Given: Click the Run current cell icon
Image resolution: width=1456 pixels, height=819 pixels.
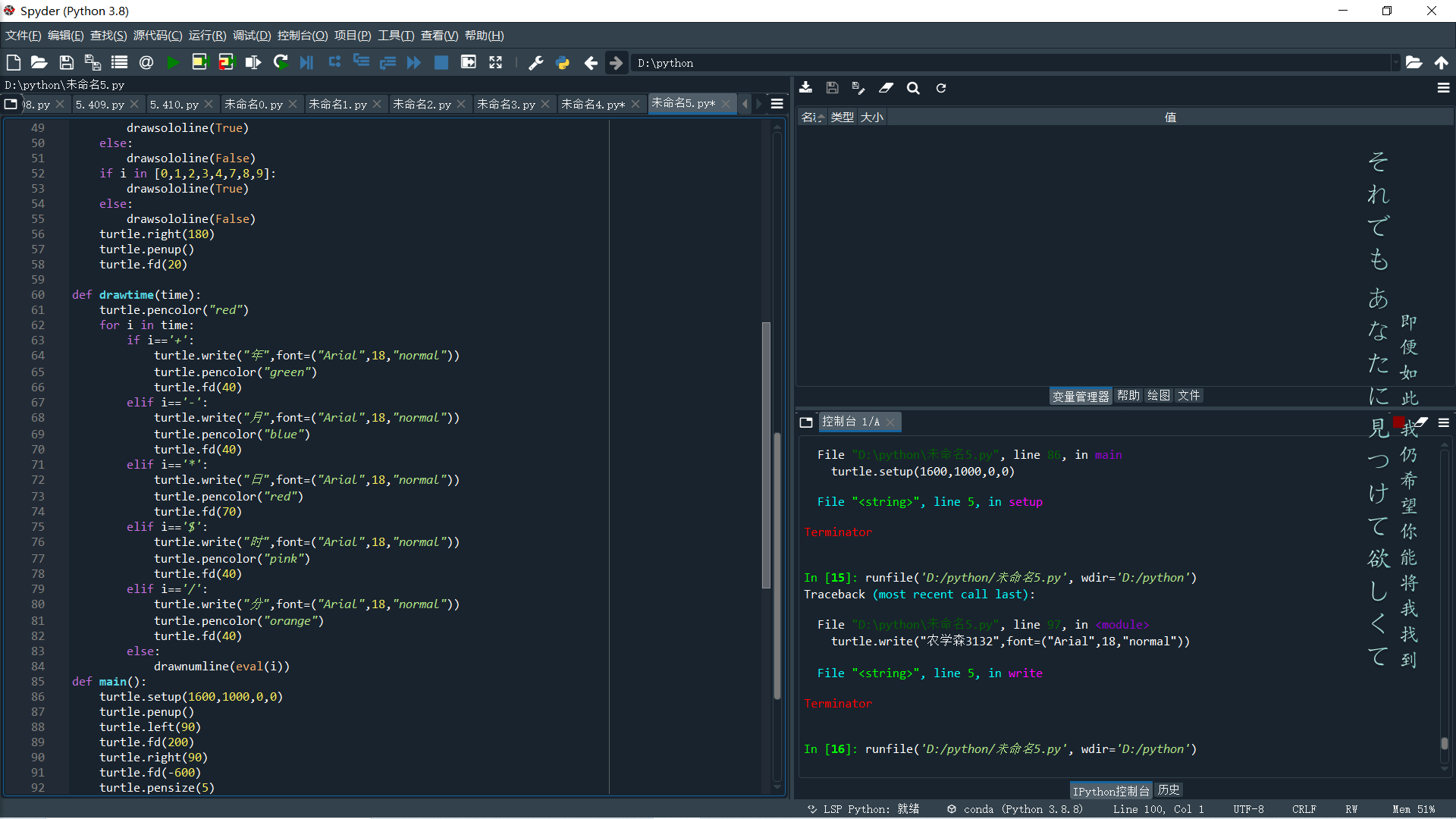Looking at the screenshot, I should pos(199,63).
